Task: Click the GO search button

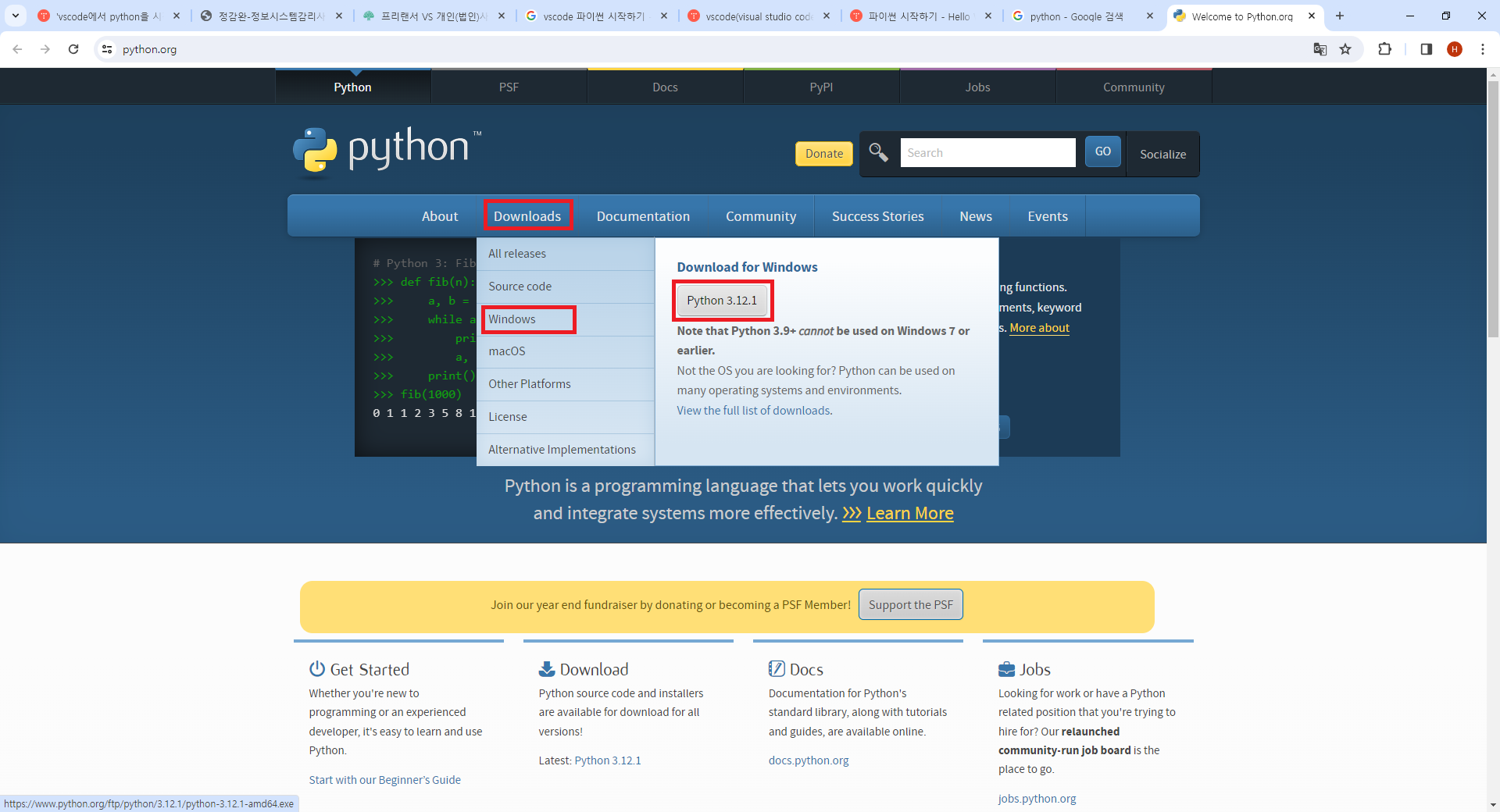Action: point(1102,151)
